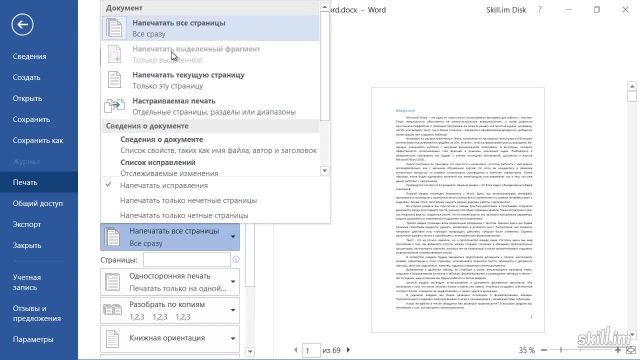The width and height of the screenshot is (640, 360).
Task: Click the document page preview thumbnail
Action: click(x=458, y=210)
